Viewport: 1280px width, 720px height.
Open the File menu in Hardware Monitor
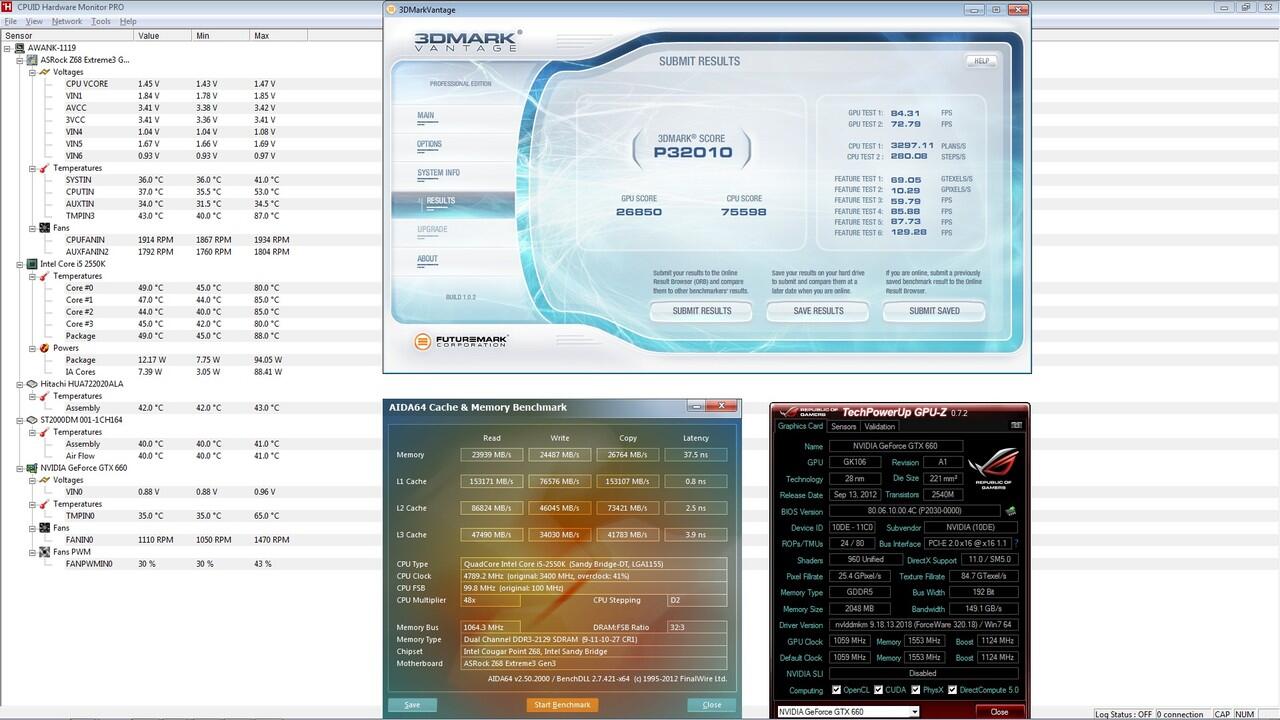pos(10,21)
